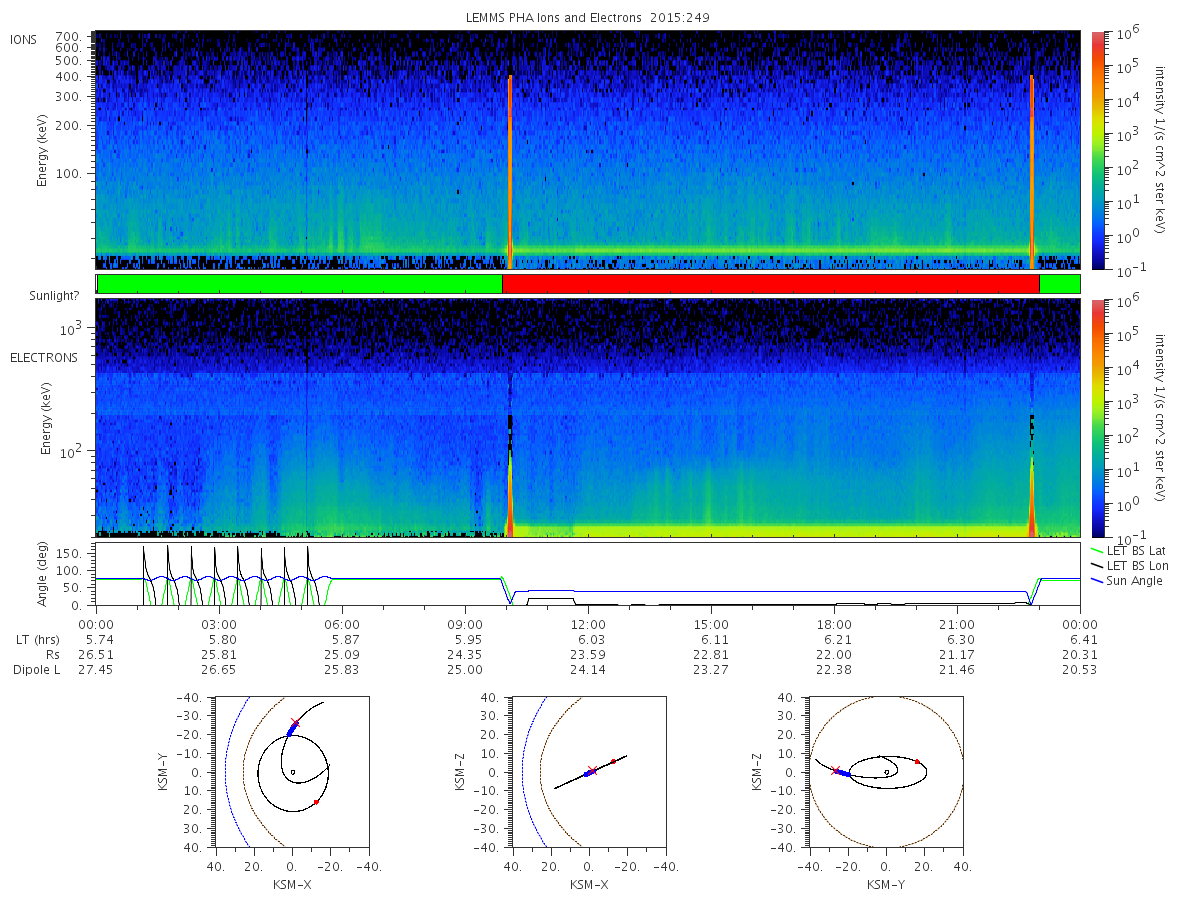Click the ELECTRONS panel label
Viewport: 1200px width, 900px height.
(43, 357)
